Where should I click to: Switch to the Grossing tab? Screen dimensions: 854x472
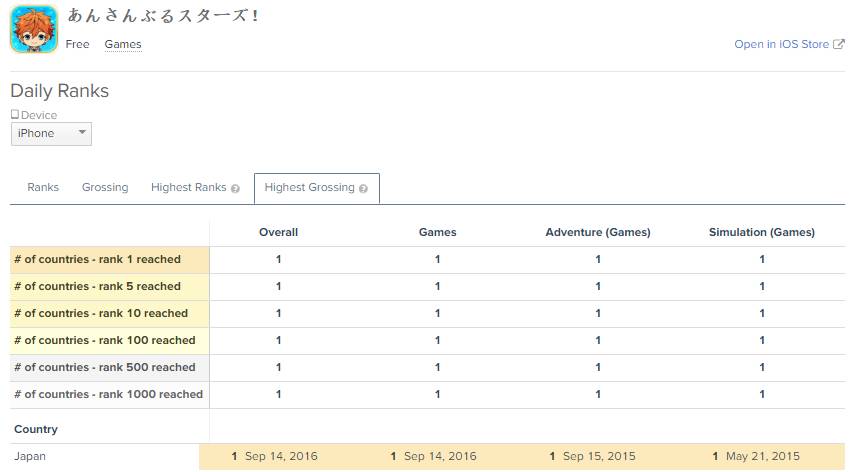pos(105,187)
